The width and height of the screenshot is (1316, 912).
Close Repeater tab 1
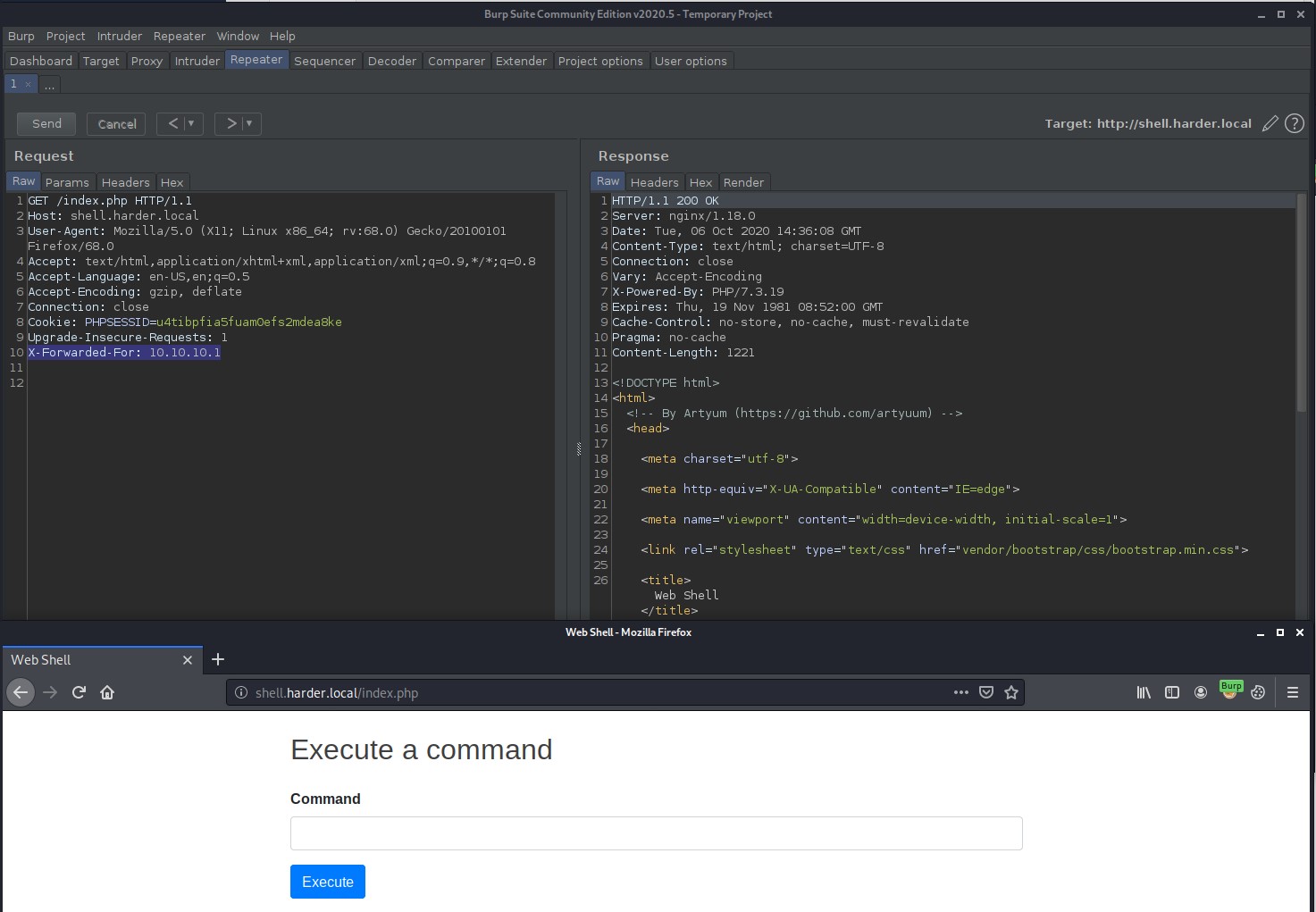(28, 84)
